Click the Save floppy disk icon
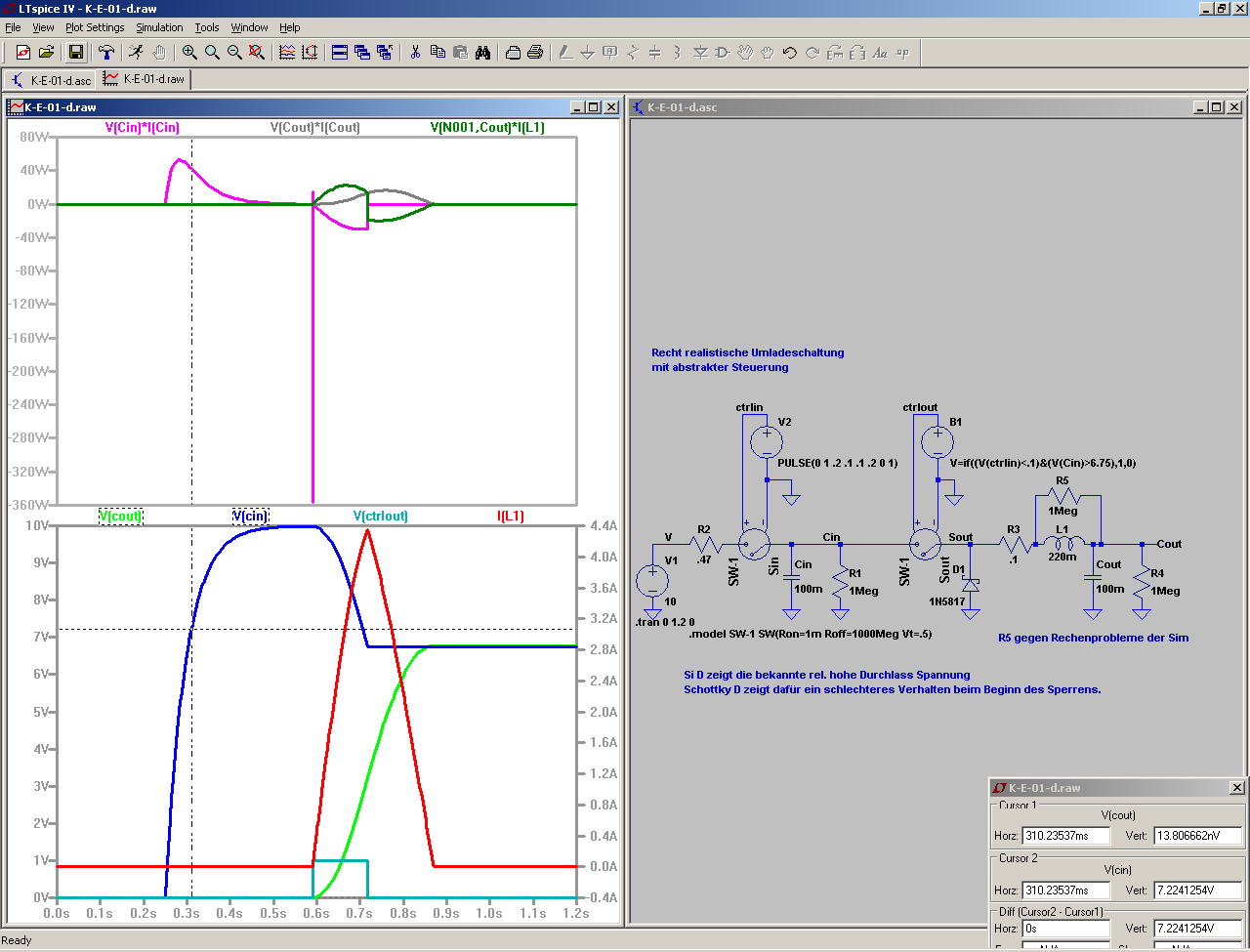 [x=76, y=53]
